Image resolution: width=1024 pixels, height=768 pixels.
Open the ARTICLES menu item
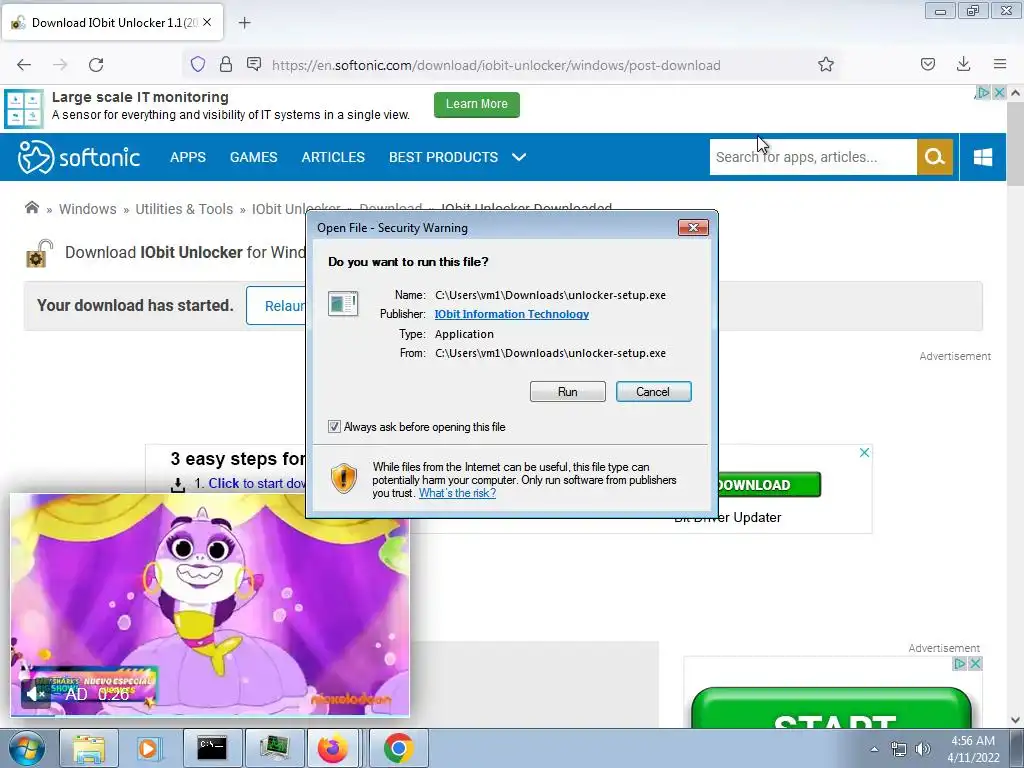333,157
